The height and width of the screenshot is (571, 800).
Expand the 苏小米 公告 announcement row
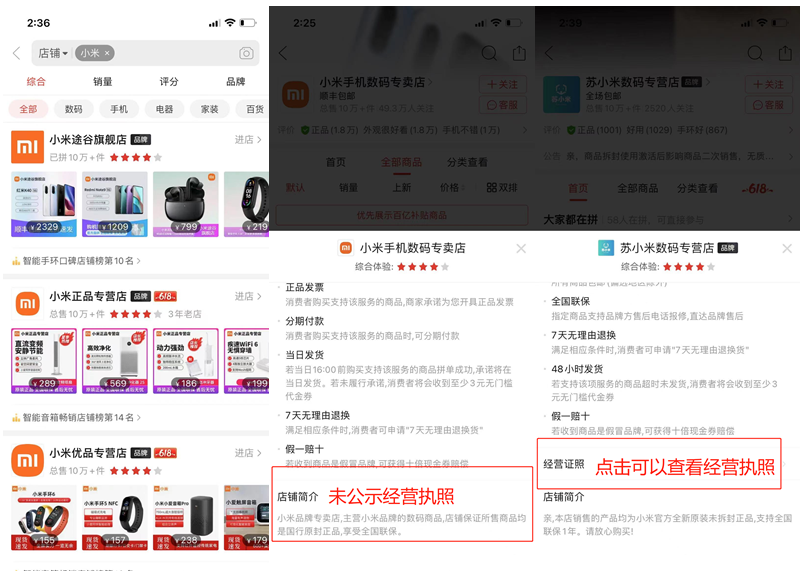point(668,156)
